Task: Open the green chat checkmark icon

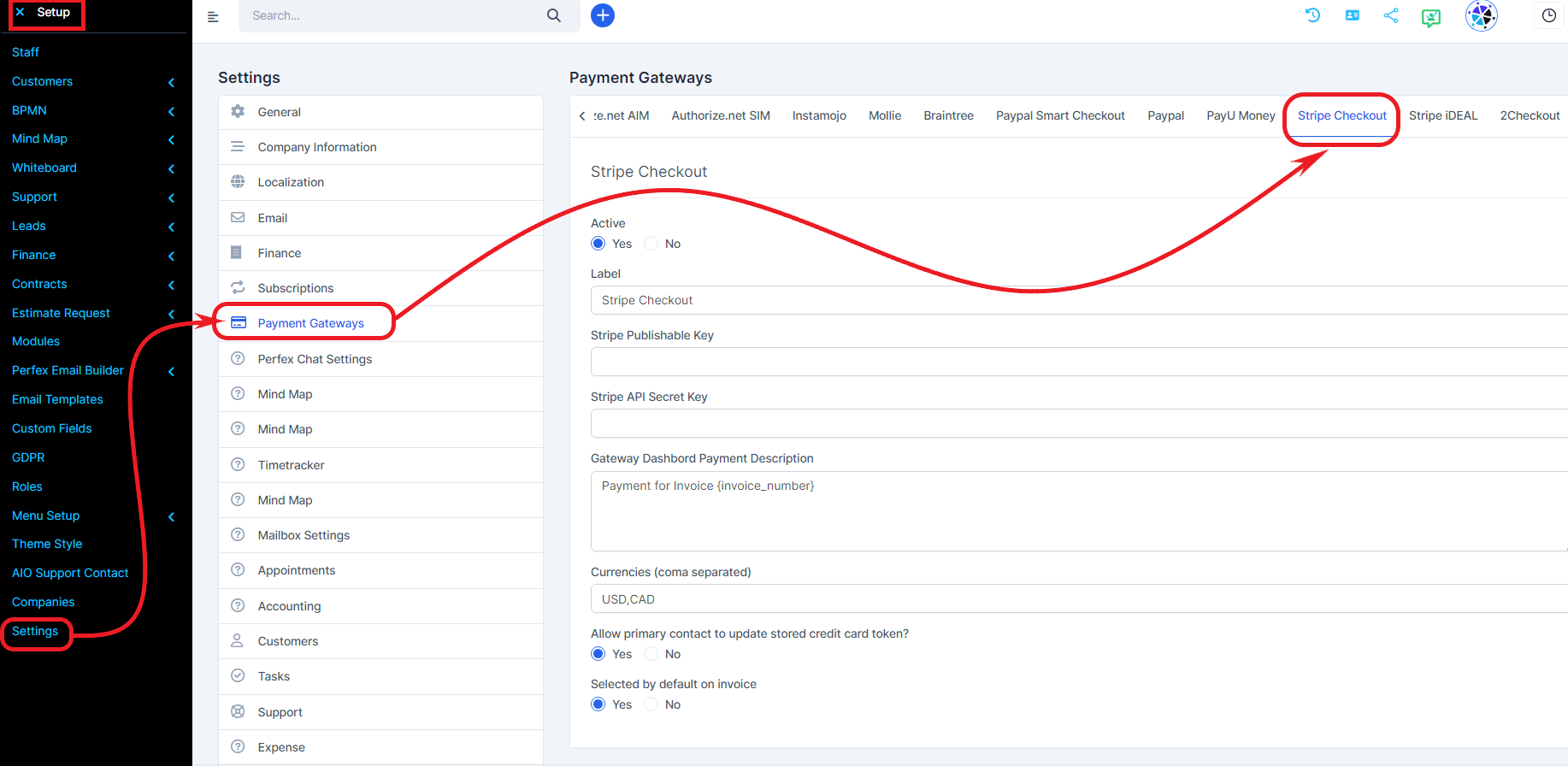Action: point(1431,17)
